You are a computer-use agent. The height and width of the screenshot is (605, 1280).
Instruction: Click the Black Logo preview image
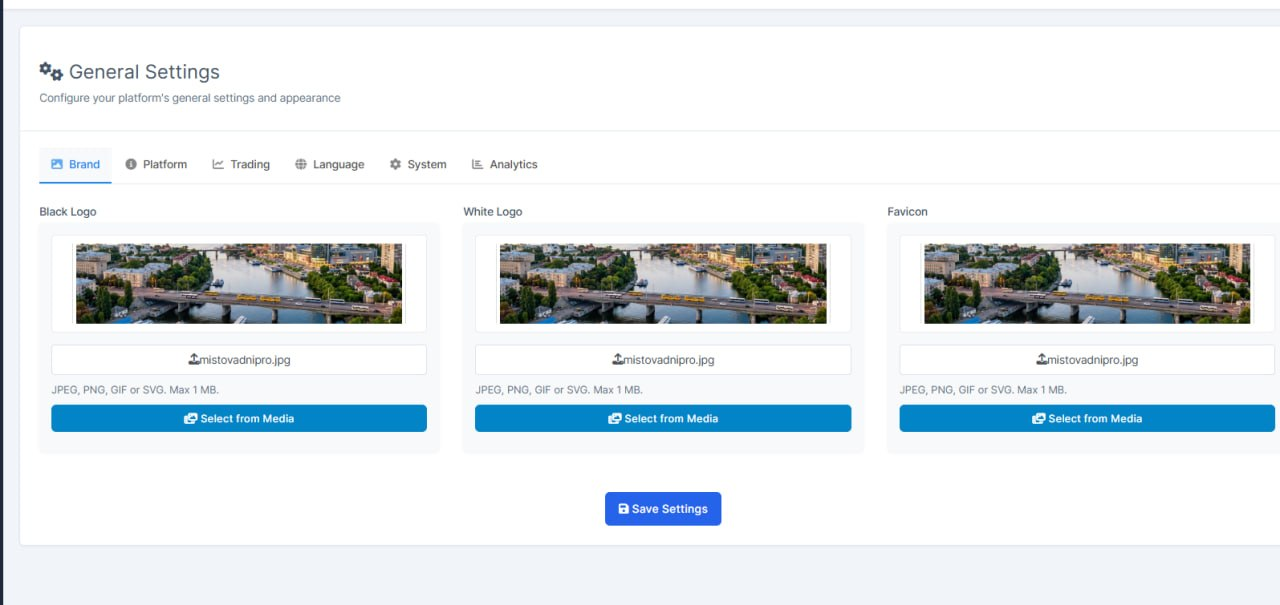coord(239,283)
